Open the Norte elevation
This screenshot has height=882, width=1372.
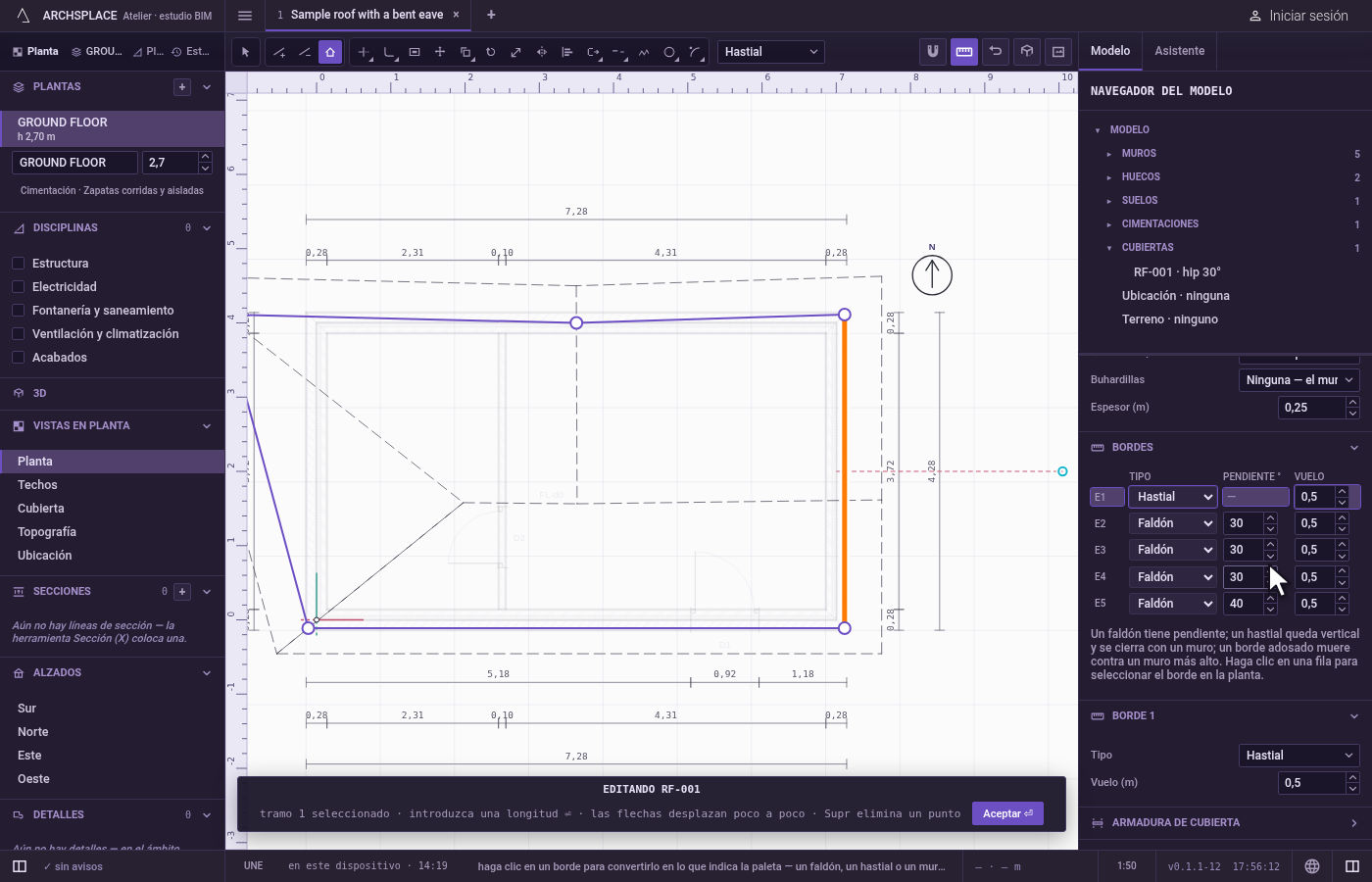[x=33, y=732]
